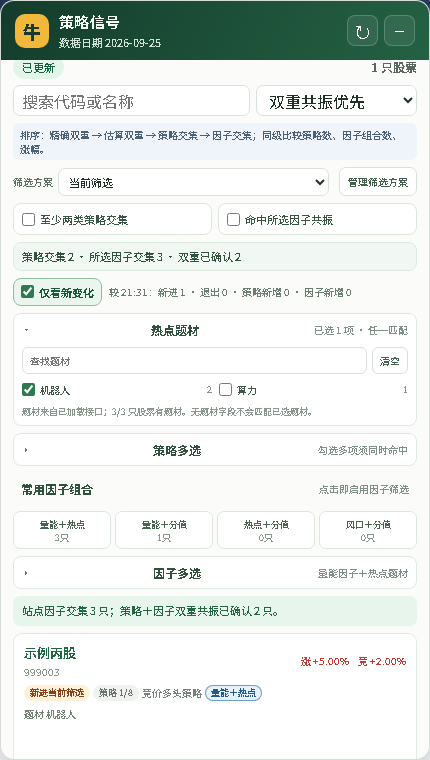The image size is (430, 760).
Task: Click the 数据日期 2026-09-25 text
Action: point(110,43)
